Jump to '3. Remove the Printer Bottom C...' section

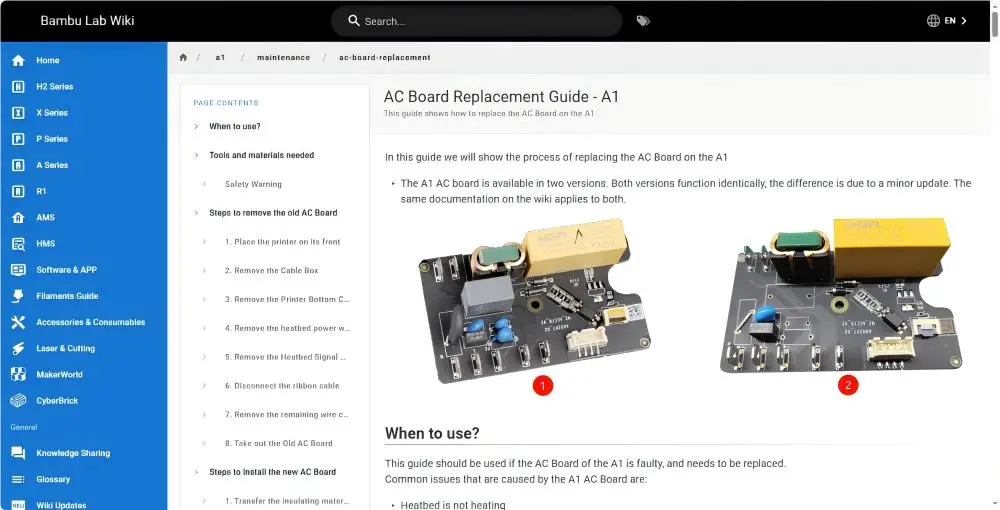click(x=287, y=299)
